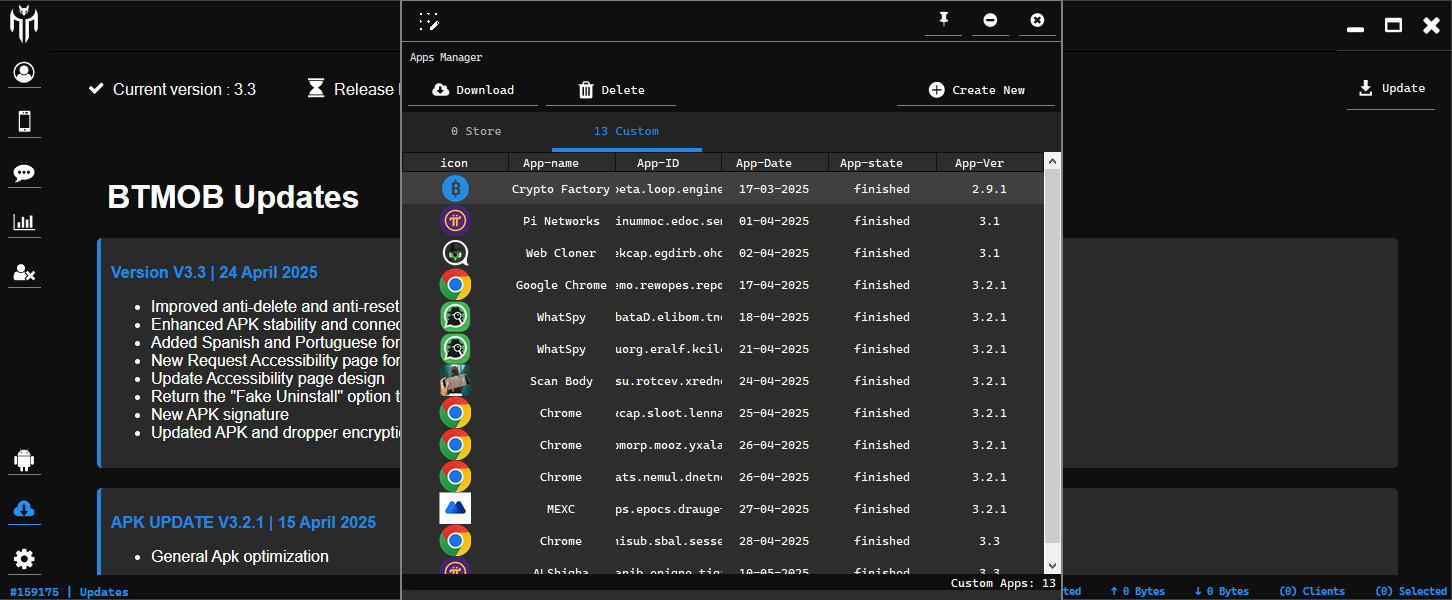Click the cloud download Updates sidebar icon
Screen dimensions: 1452x600
[x=24, y=509]
